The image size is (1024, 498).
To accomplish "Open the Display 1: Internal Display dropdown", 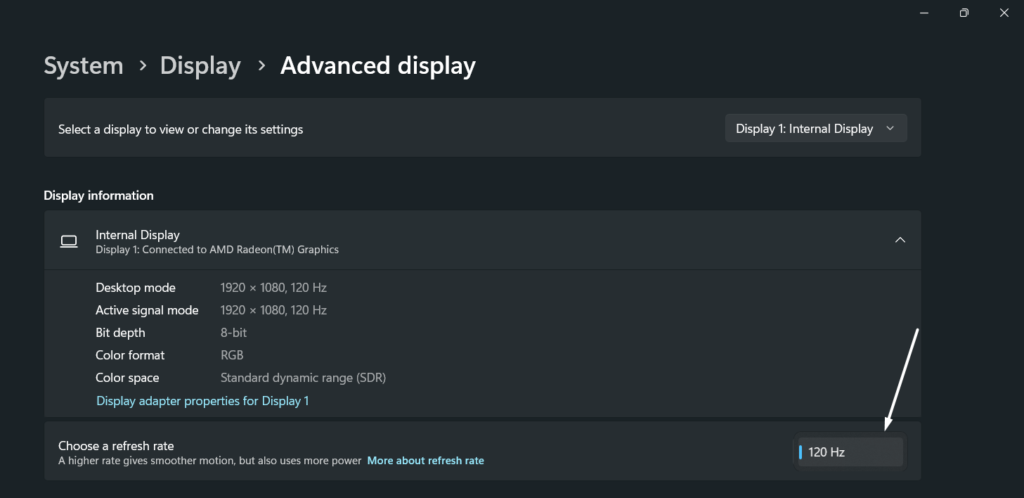I will click(x=815, y=128).
